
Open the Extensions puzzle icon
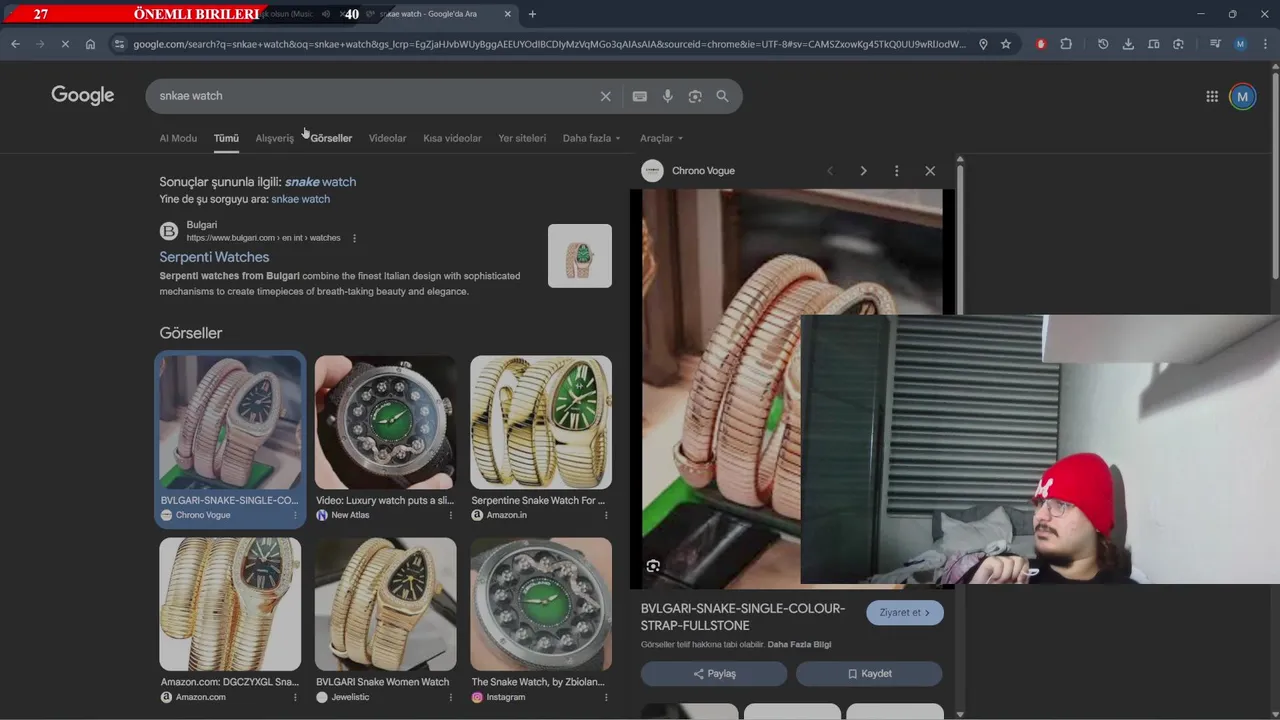1066,44
